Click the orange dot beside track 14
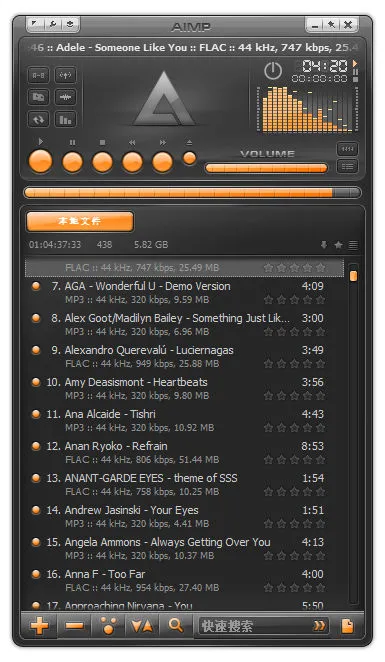385x662 pixels. point(36,510)
